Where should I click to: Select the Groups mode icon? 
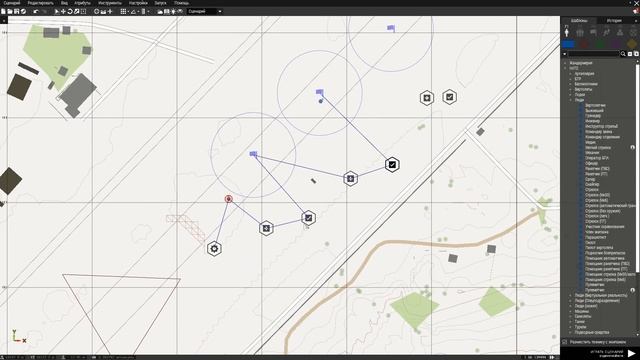point(580,32)
